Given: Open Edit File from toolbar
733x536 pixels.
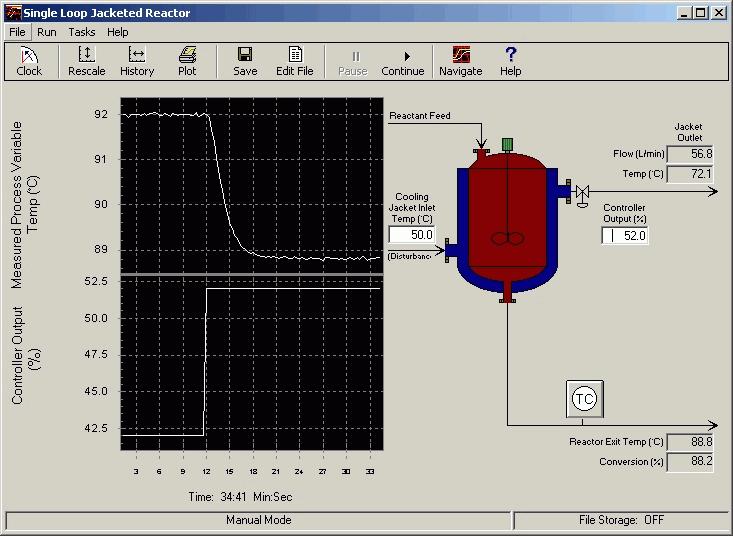Looking at the screenshot, I should (295, 61).
